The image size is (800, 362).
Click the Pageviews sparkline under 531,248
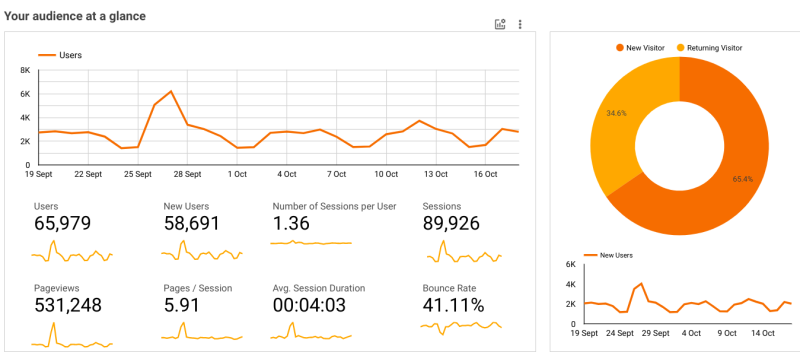[72, 335]
